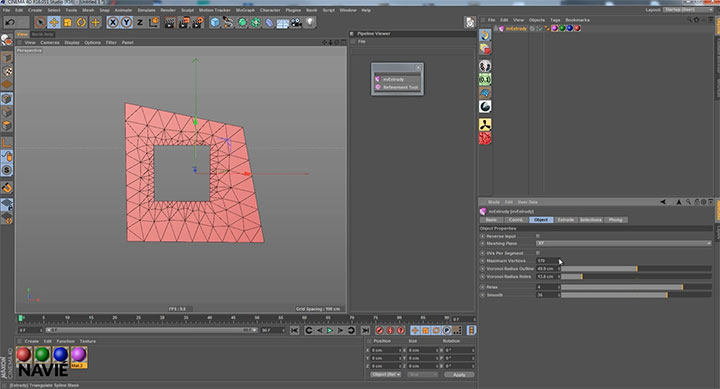Click the black sphere plugin icon
Image resolution: width=720 pixels, height=389 pixels.
click(x=485, y=107)
